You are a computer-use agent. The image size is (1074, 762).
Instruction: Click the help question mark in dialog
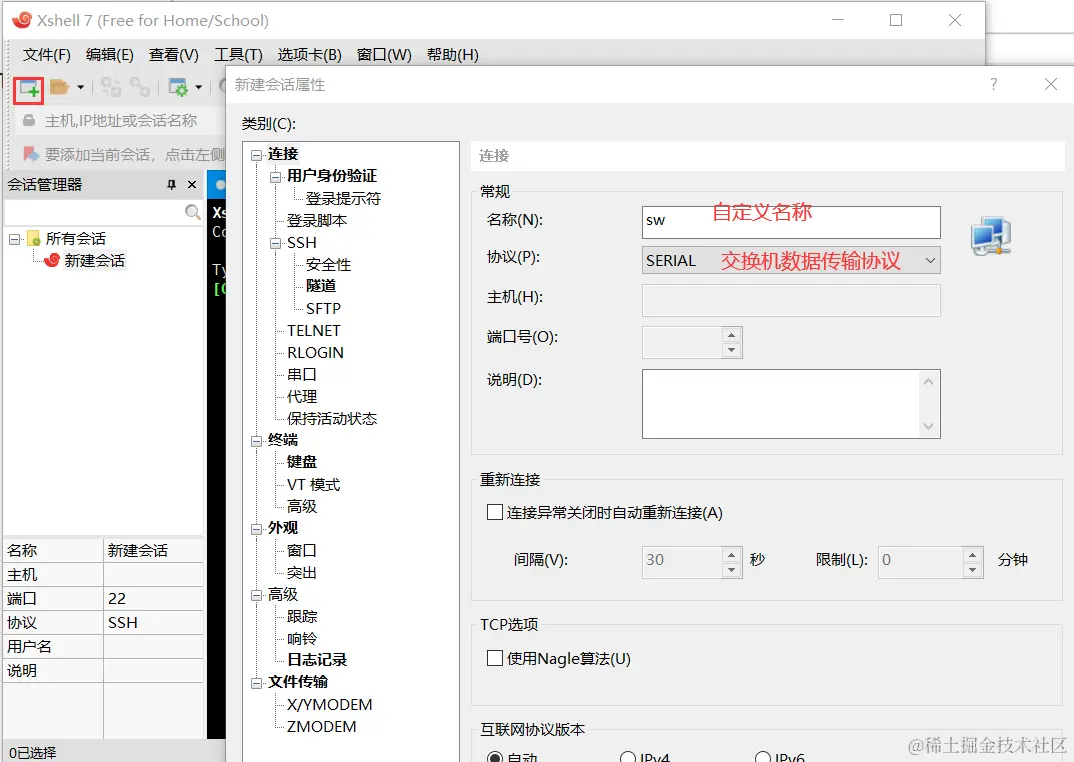pos(993,84)
